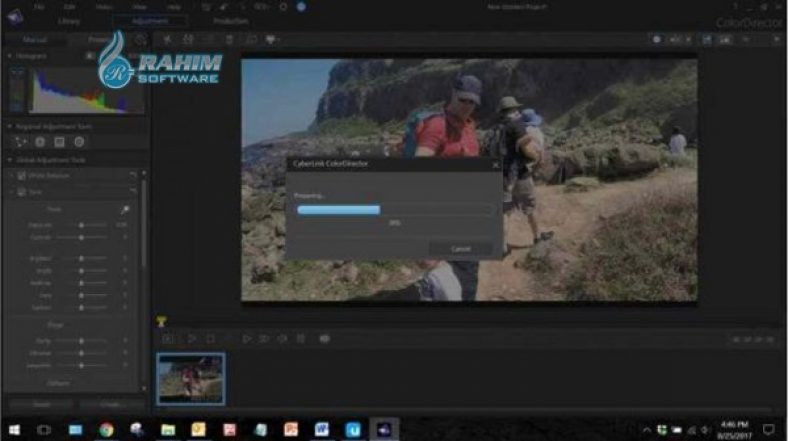
Task: Open the View menu
Action: [x=139, y=7]
